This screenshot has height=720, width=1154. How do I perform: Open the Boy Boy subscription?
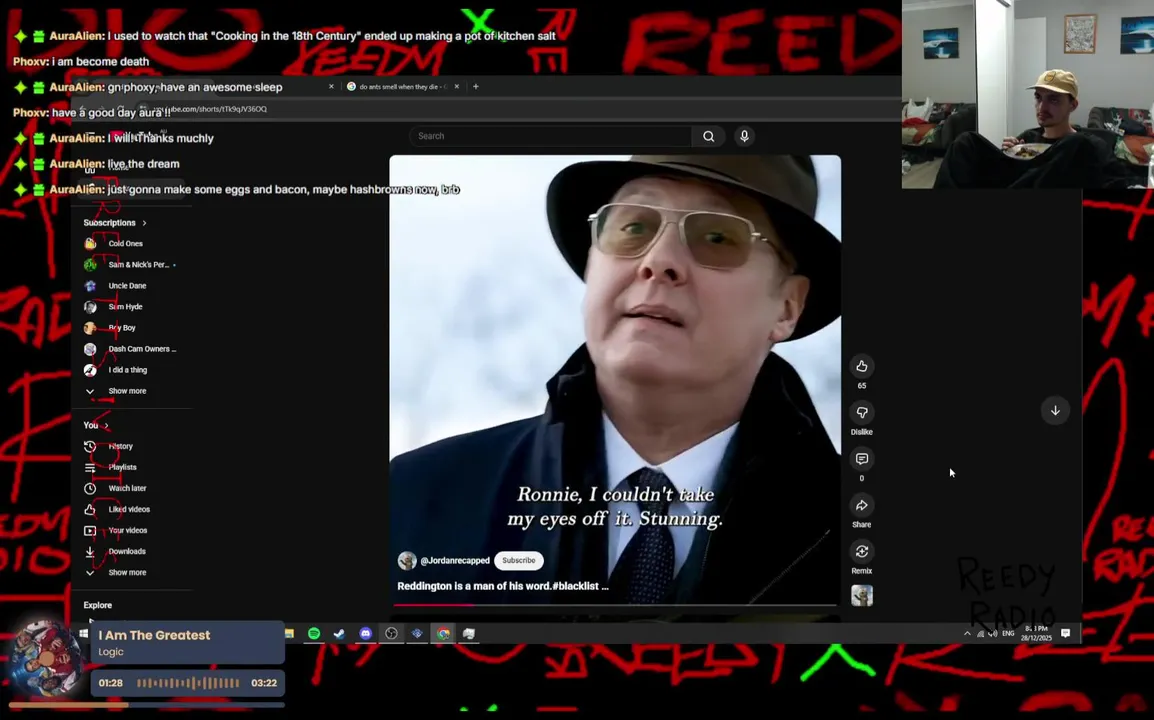pyautogui.click(x=122, y=328)
